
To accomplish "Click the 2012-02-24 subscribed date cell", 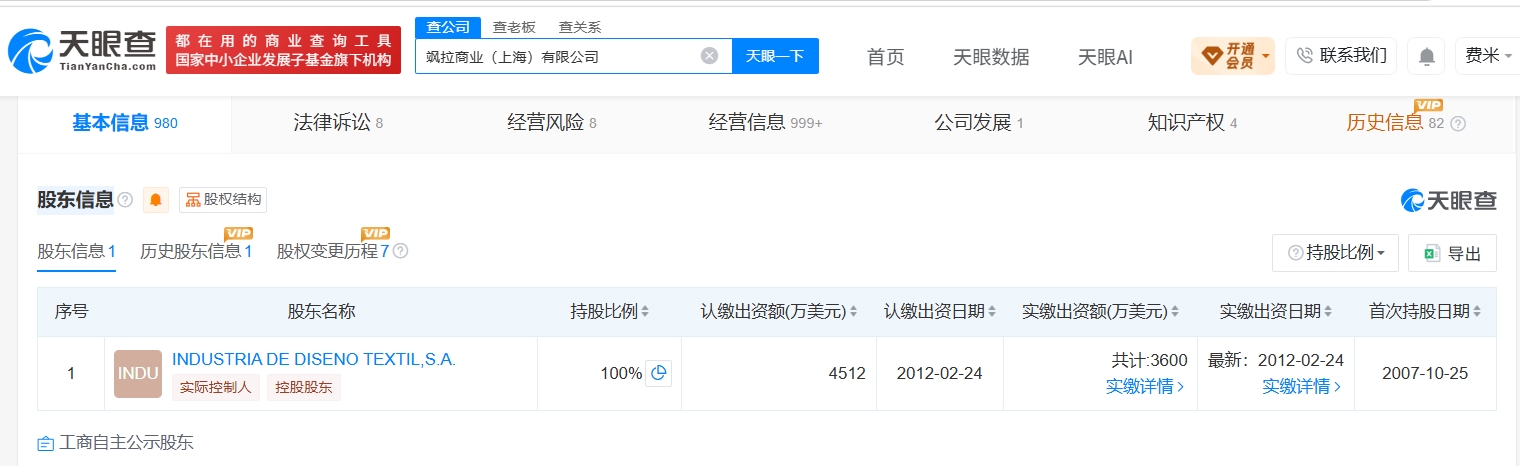I will (940, 373).
